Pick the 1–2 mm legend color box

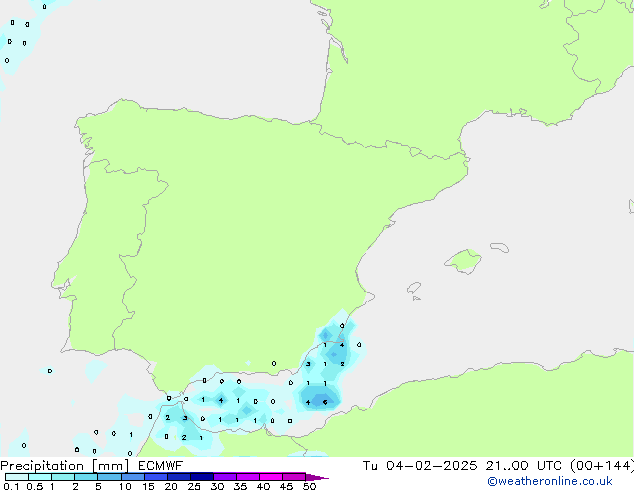[x=63, y=477]
